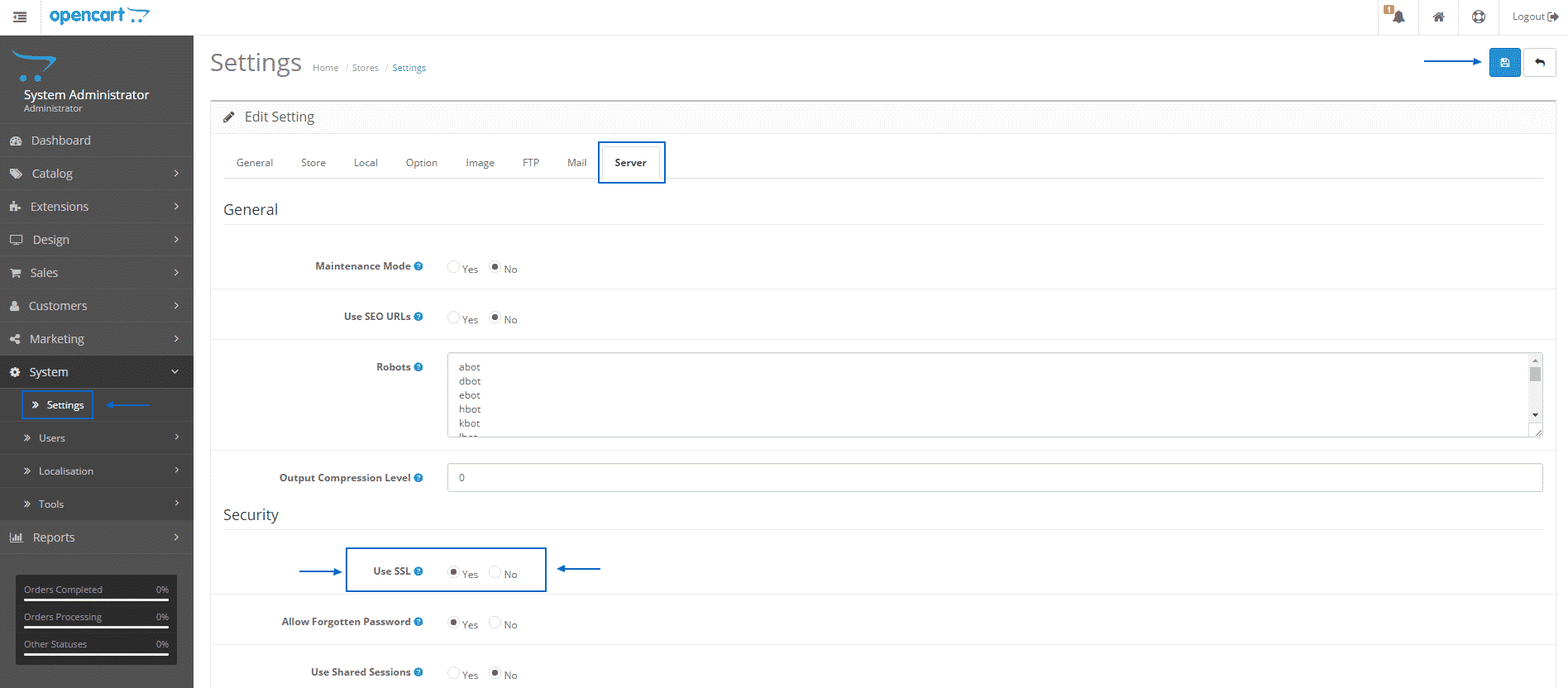Select Yes for Allow Forgotten Password
This screenshot has height=688, width=1568.
[453, 623]
